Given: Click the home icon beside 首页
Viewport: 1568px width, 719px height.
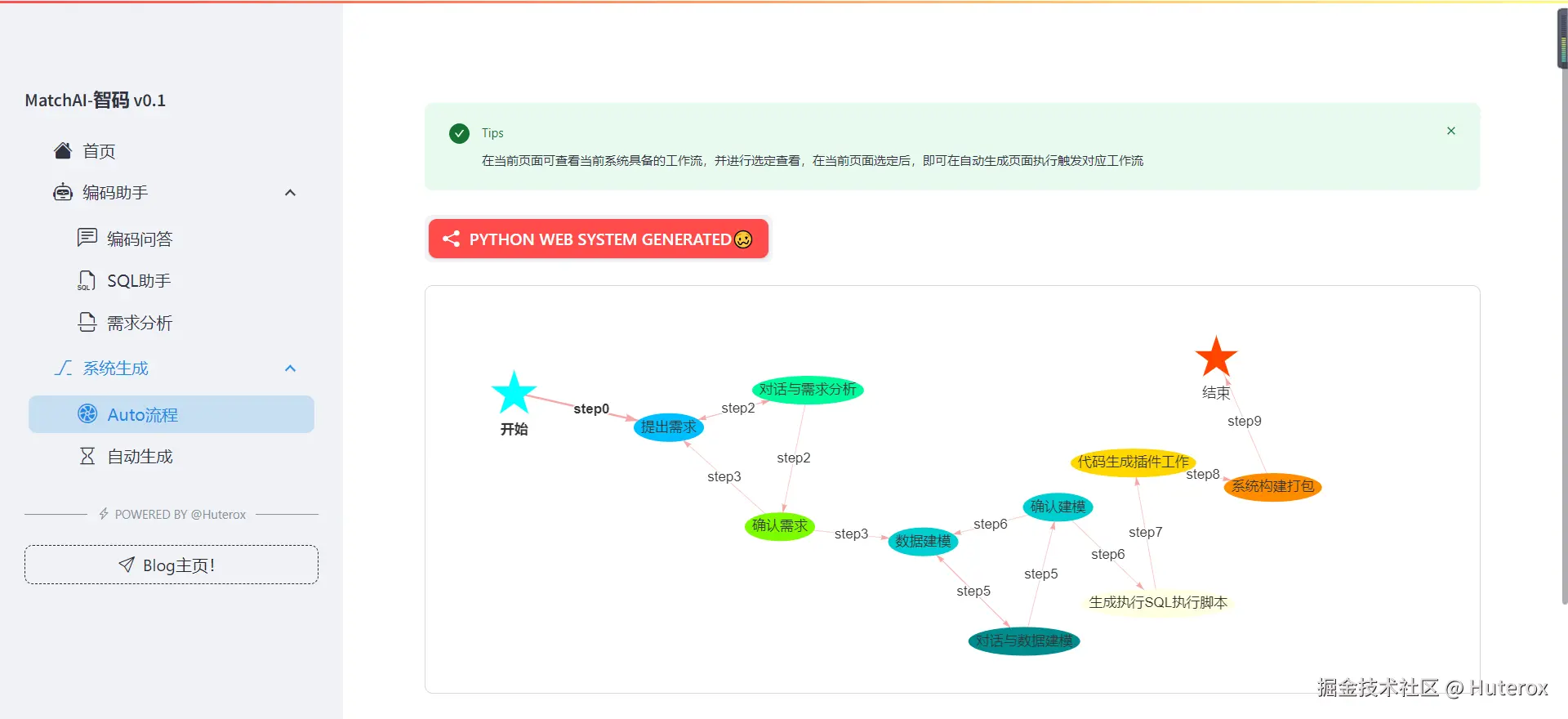Looking at the screenshot, I should point(63,150).
